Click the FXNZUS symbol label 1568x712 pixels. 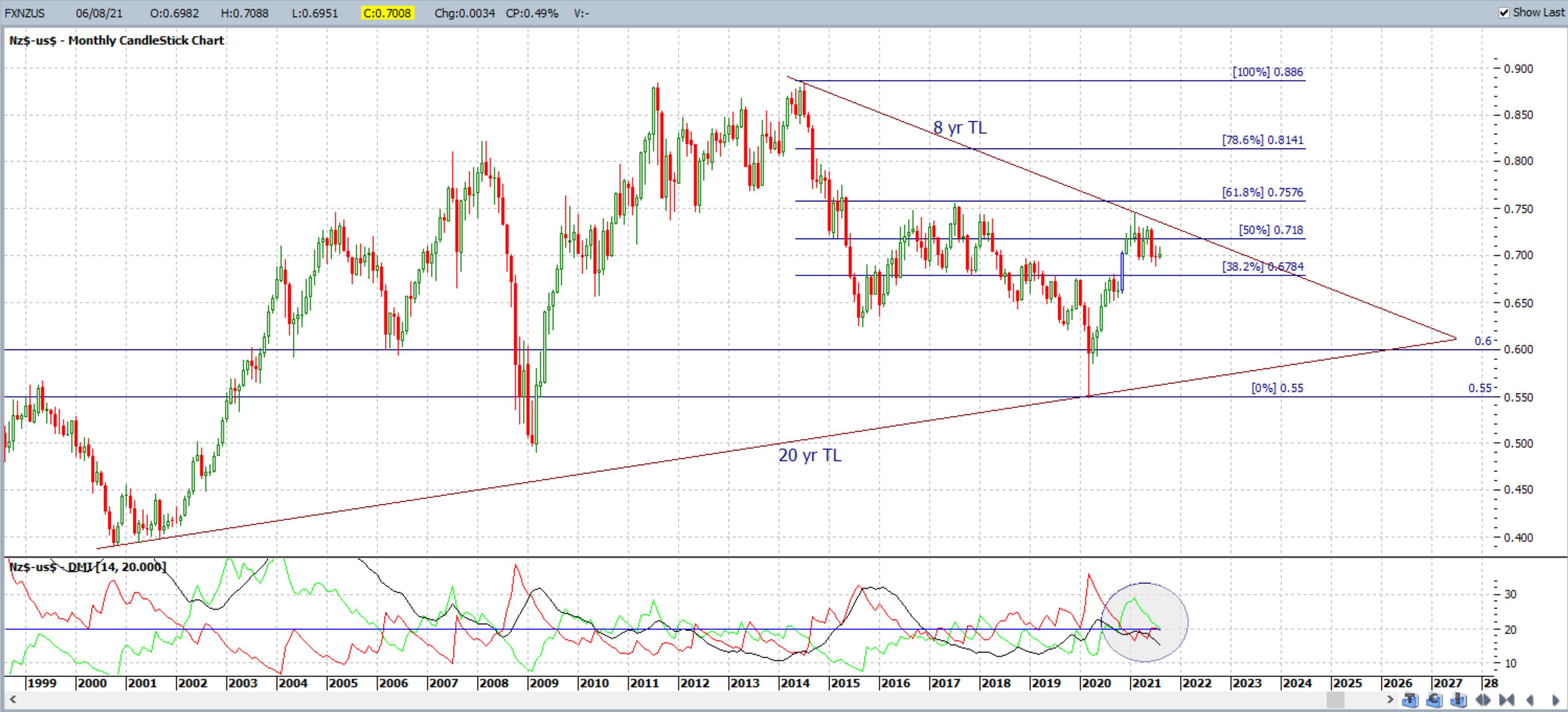coord(24,13)
